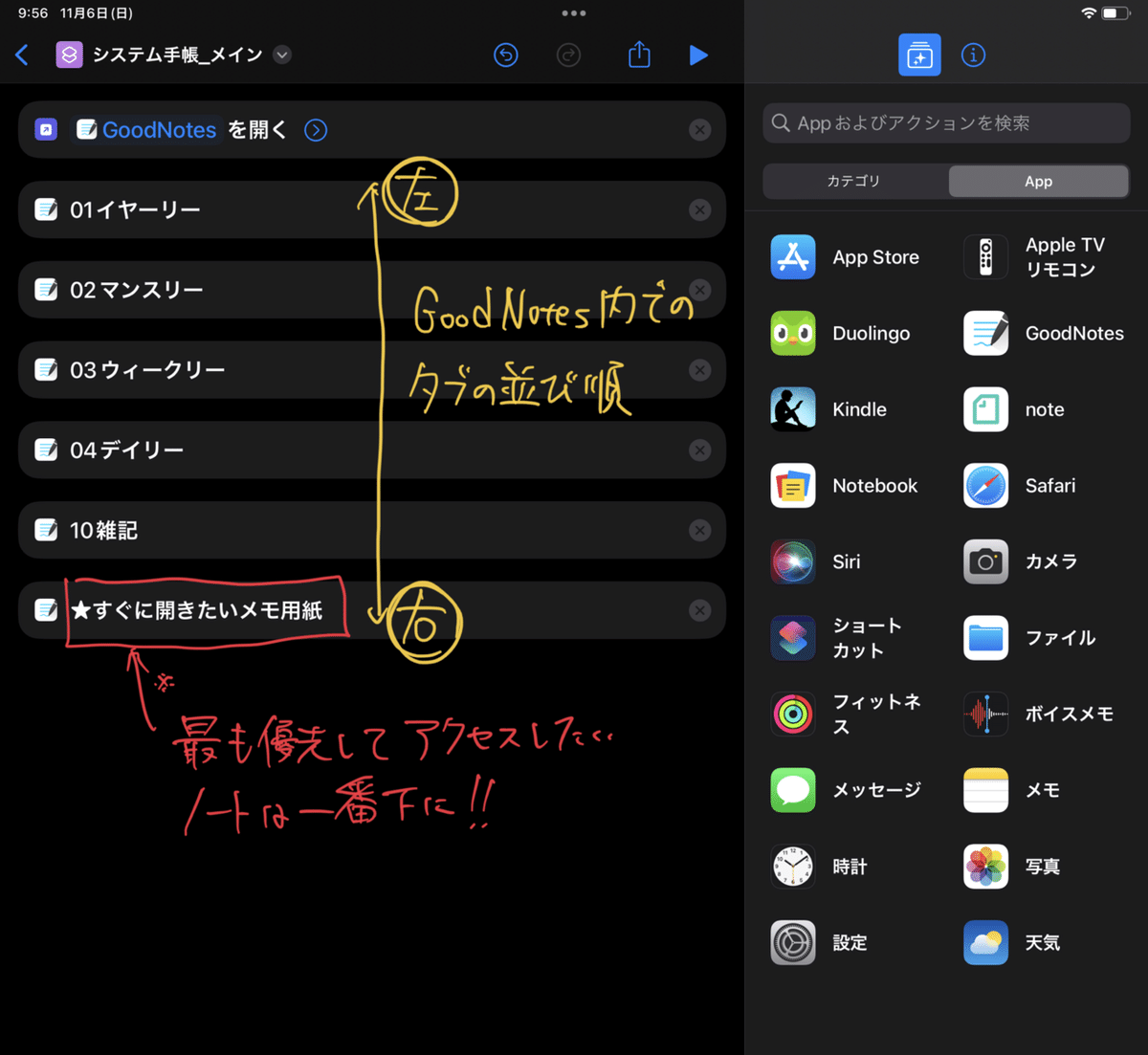Tap the 9:56 clock in status bar
Viewport: 1148px width, 1055px height.
click(33, 13)
